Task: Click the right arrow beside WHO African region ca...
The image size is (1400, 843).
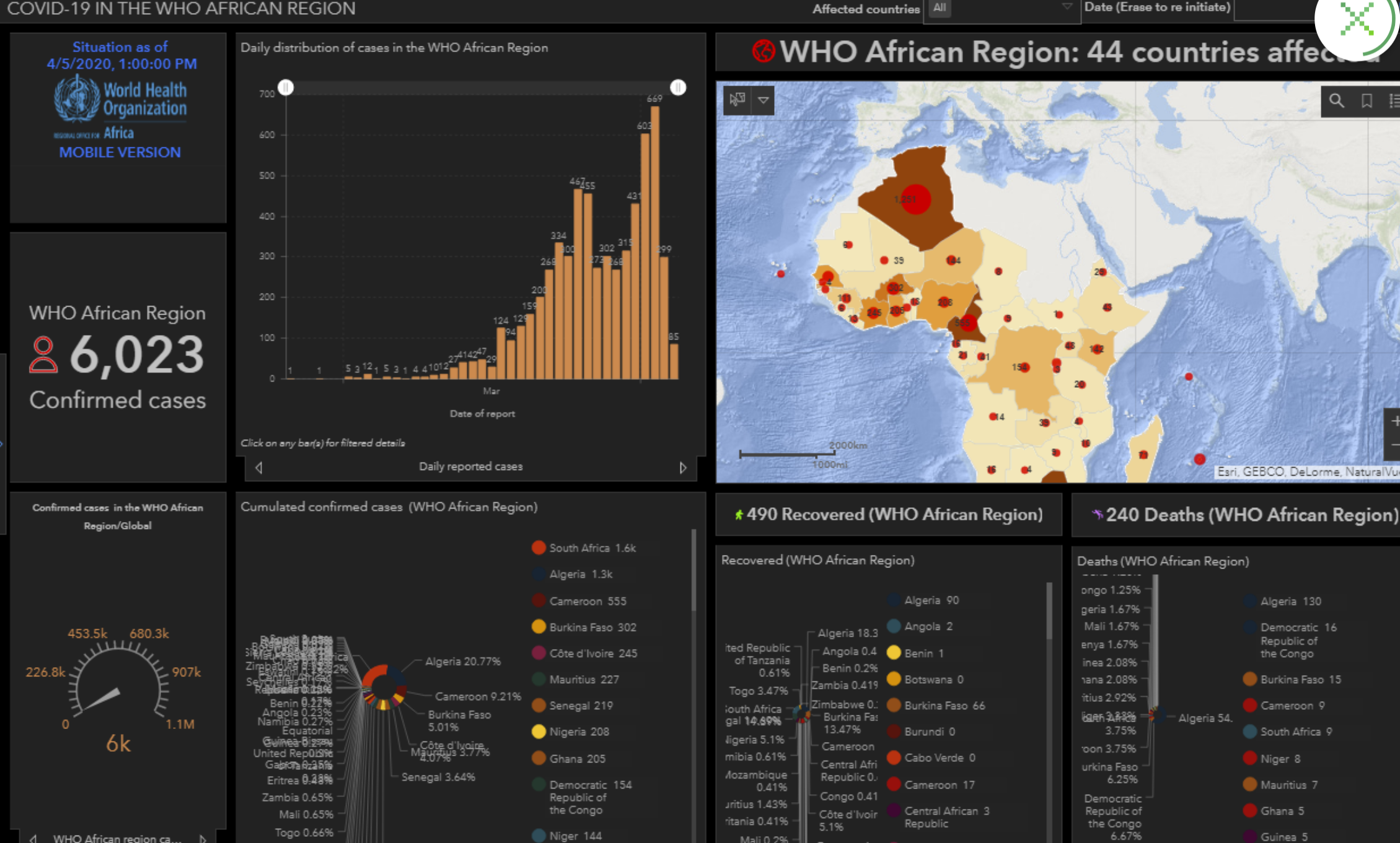Action: click(x=203, y=838)
